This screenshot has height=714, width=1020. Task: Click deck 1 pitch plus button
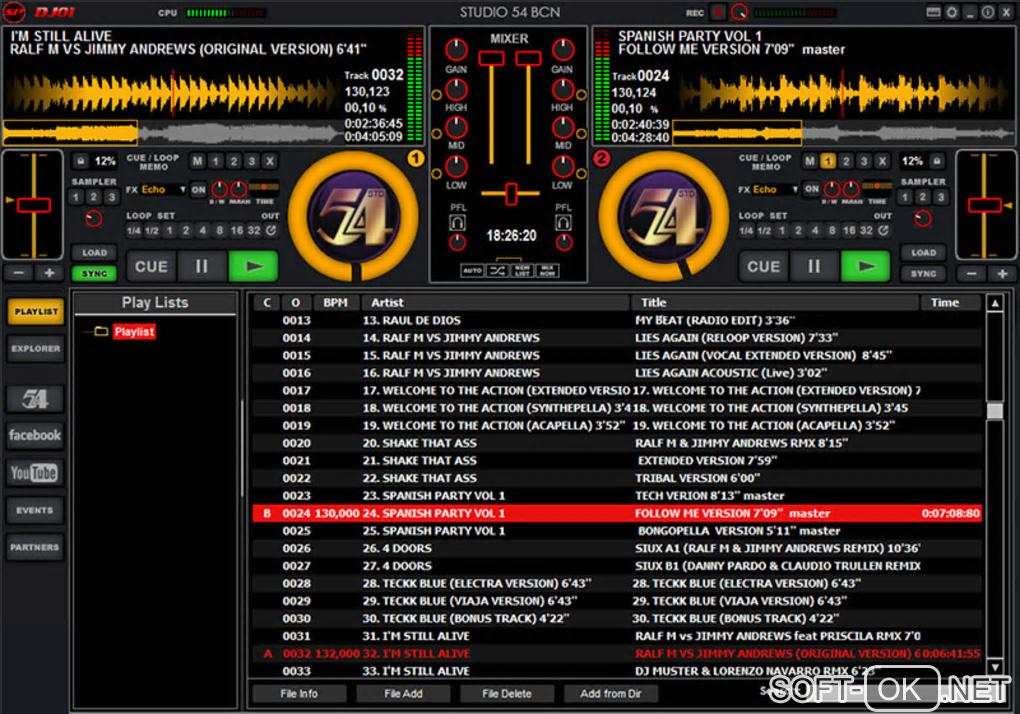pyautogui.click(x=49, y=273)
